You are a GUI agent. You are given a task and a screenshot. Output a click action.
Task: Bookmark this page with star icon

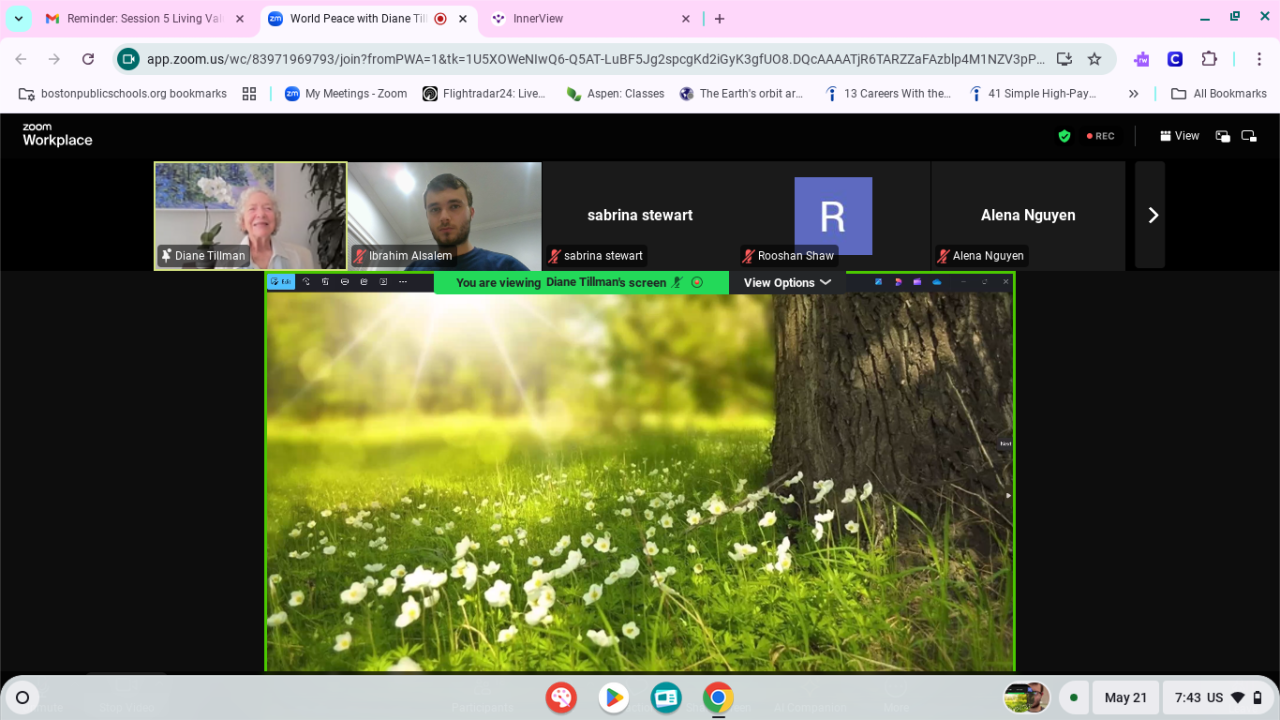1094,59
